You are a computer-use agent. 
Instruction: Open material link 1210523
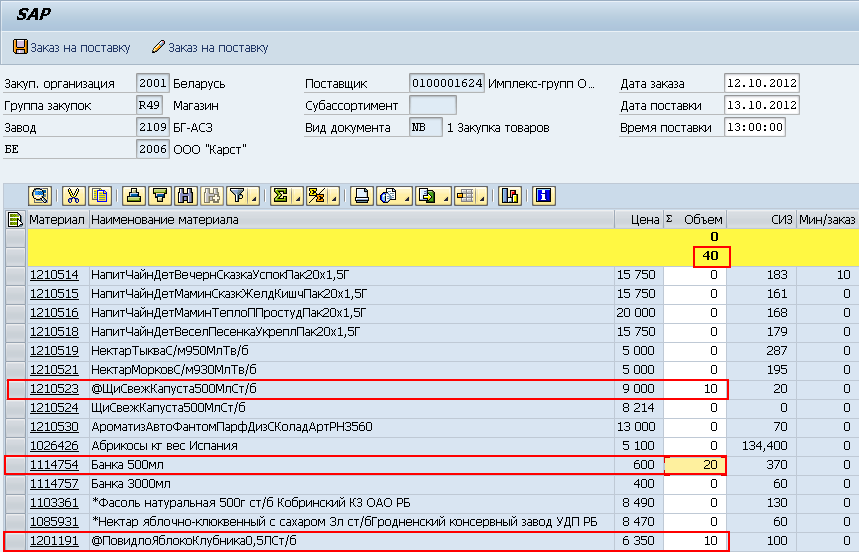click(54, 389)
